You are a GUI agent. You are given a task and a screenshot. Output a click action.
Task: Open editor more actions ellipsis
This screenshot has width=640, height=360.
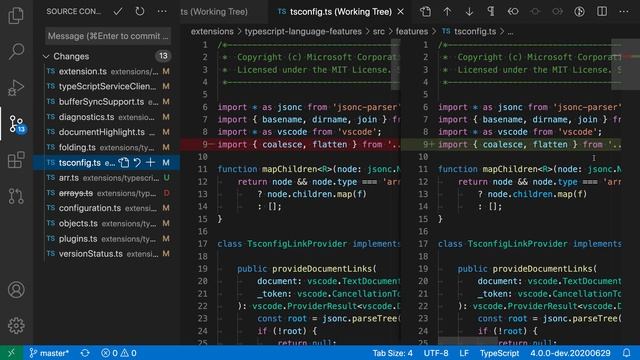624,11
